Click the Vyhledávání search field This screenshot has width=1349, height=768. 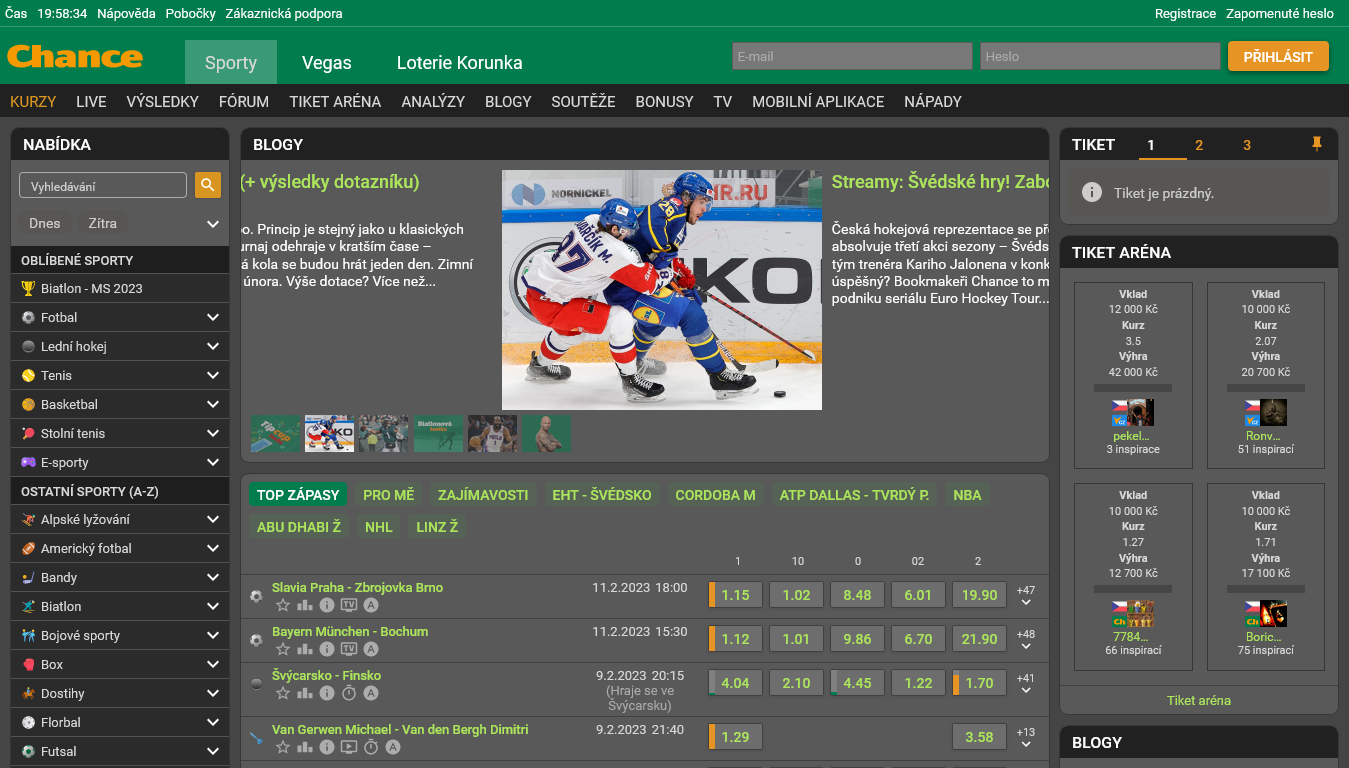tap(103, 185)
